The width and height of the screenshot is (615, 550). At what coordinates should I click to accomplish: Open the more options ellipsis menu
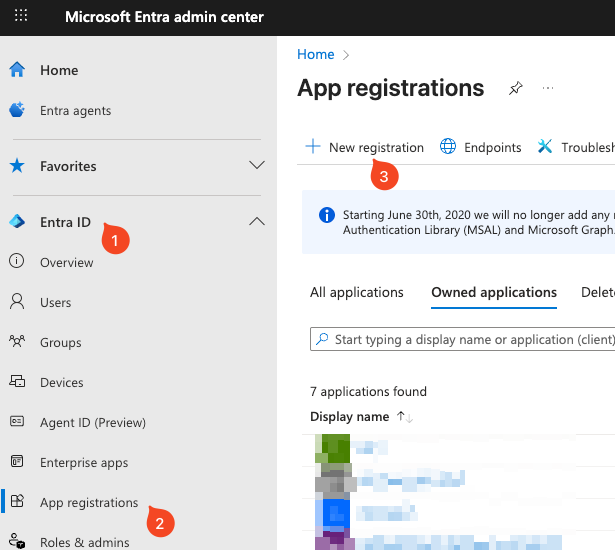click(548, 88)
